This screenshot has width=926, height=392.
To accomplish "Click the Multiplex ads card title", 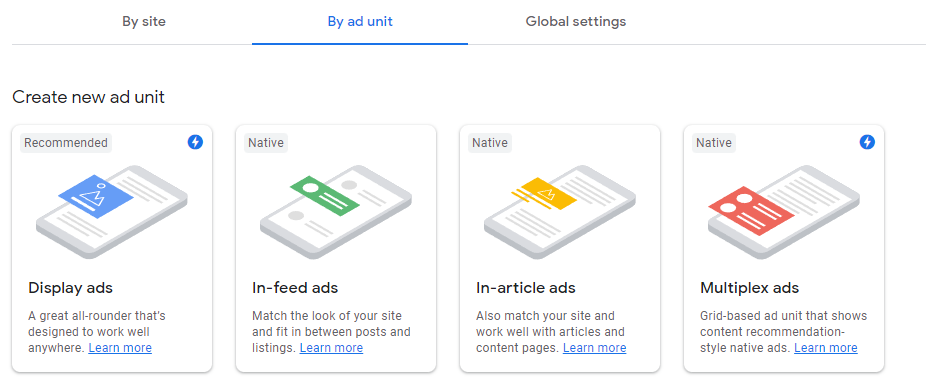I will [749, 288].
